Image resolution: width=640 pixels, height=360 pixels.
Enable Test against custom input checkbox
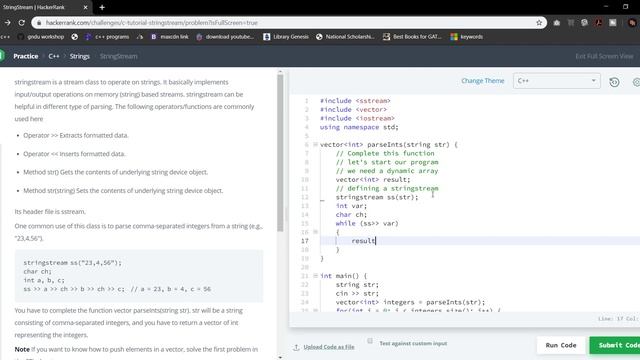370,341
